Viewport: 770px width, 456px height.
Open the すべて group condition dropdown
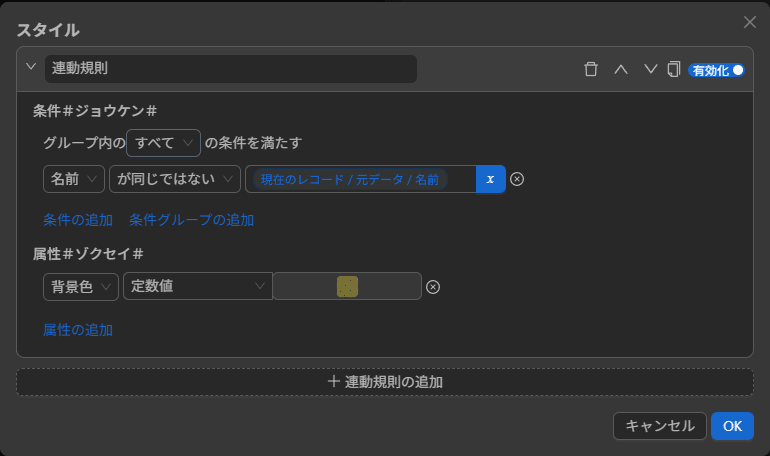point(163,143)
